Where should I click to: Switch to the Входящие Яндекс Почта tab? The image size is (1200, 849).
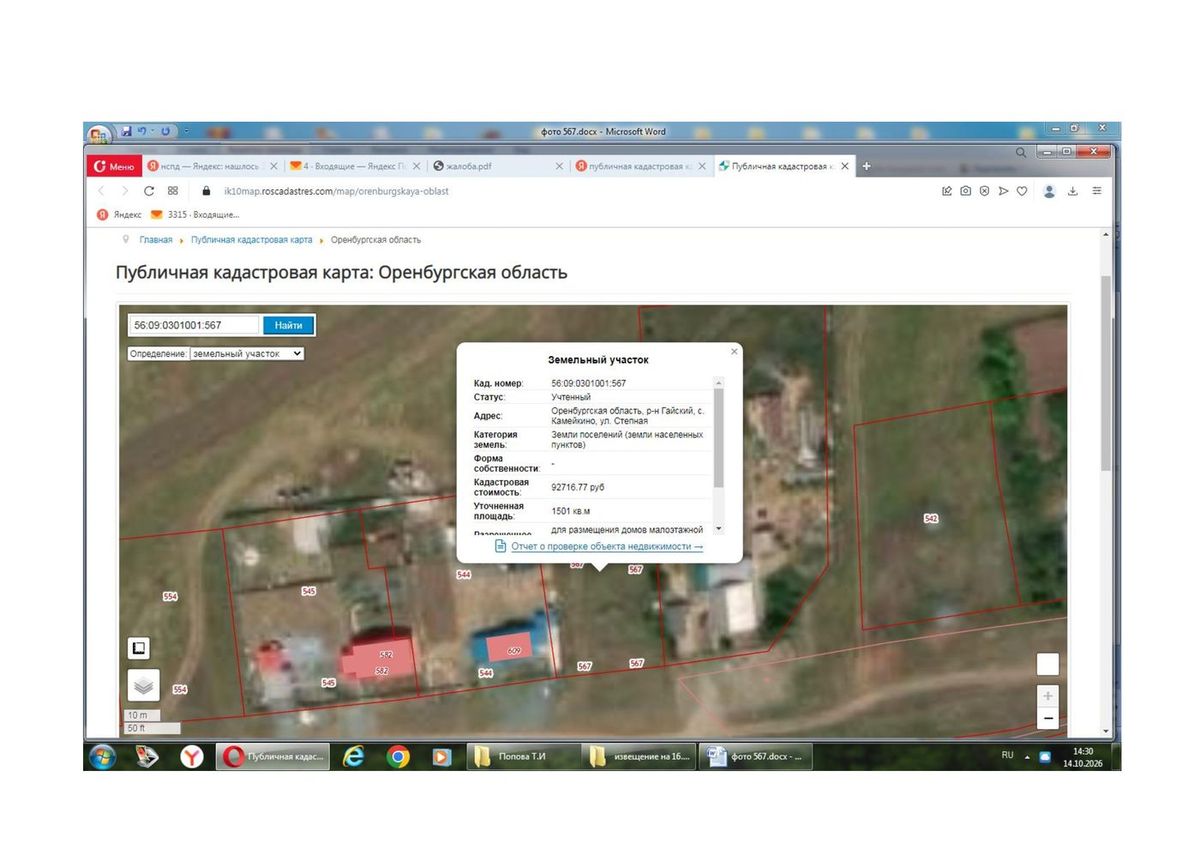[355, 166]
